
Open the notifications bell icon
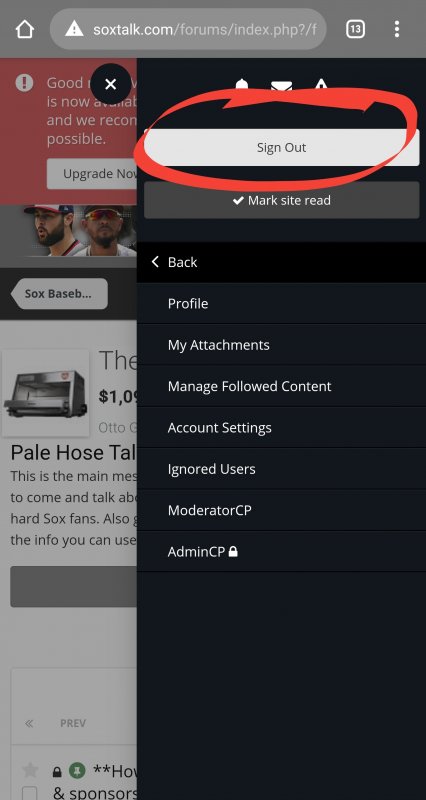click(x=242, y=85)
